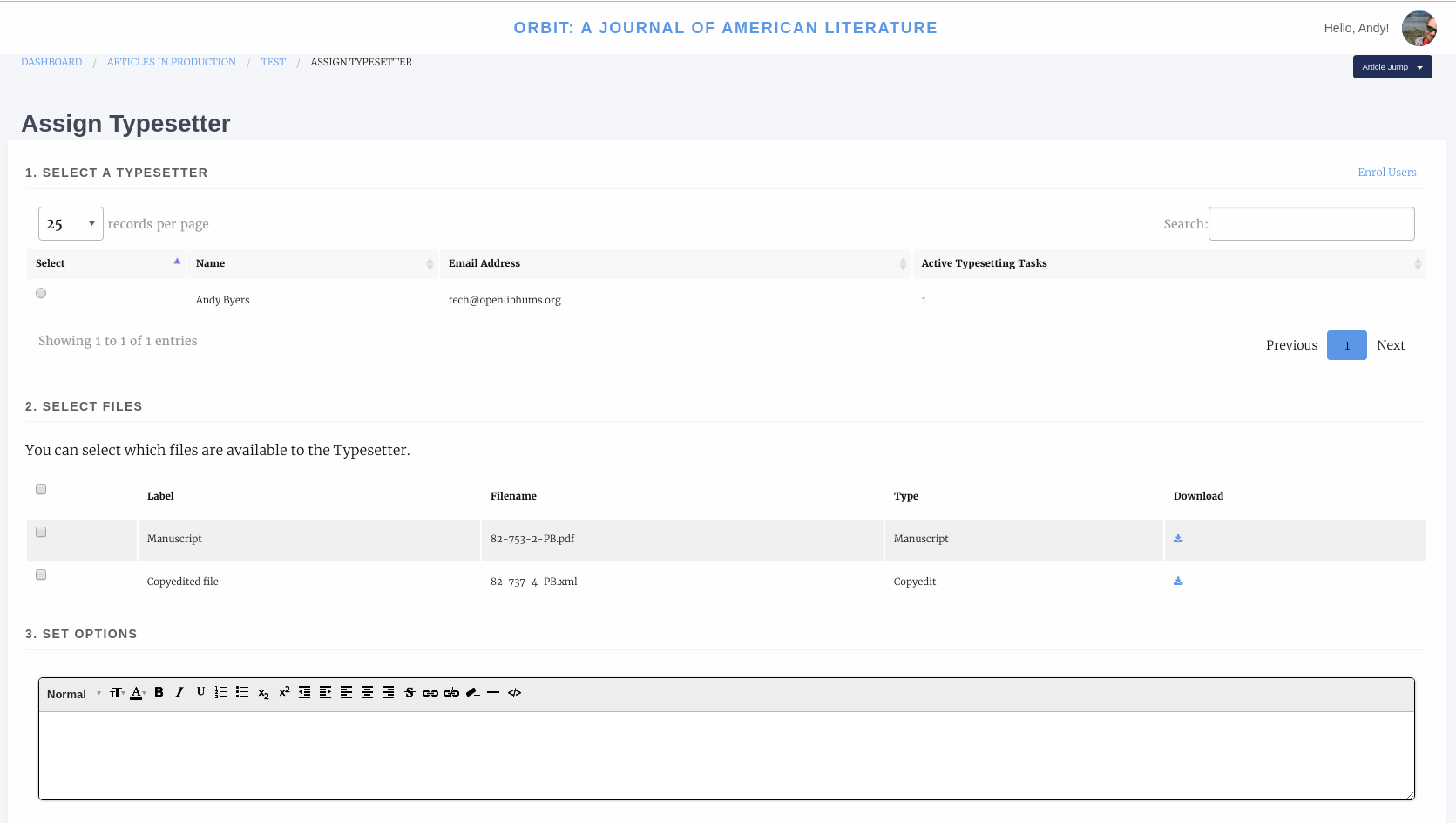The width and height of the screenshot is (1456, 823).
Task: Click the Next pagination button
Action: tap(1391, 345)
